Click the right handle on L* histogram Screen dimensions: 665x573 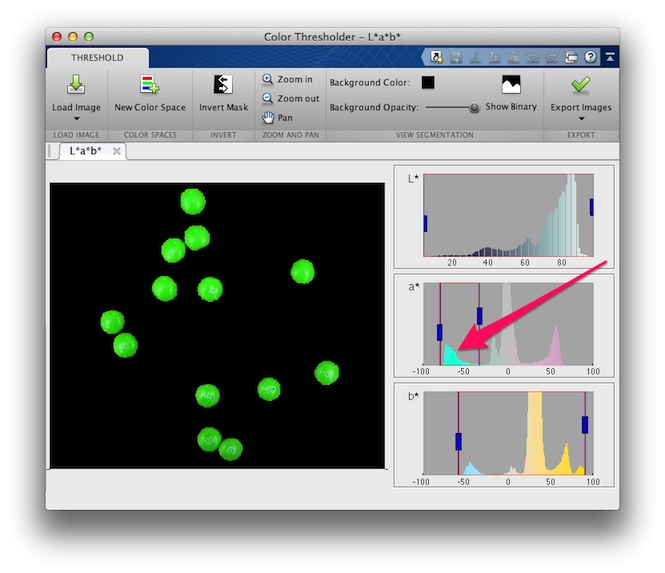coord(592,206)
